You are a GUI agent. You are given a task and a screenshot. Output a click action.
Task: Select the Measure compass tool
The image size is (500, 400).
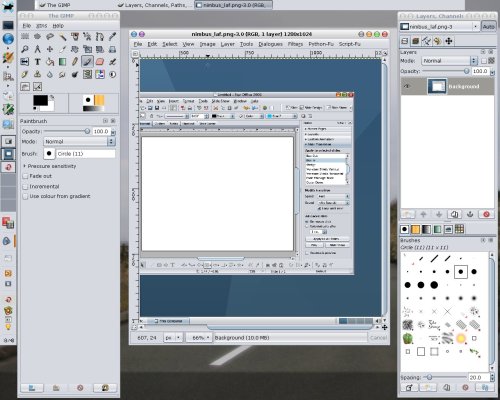37,49
